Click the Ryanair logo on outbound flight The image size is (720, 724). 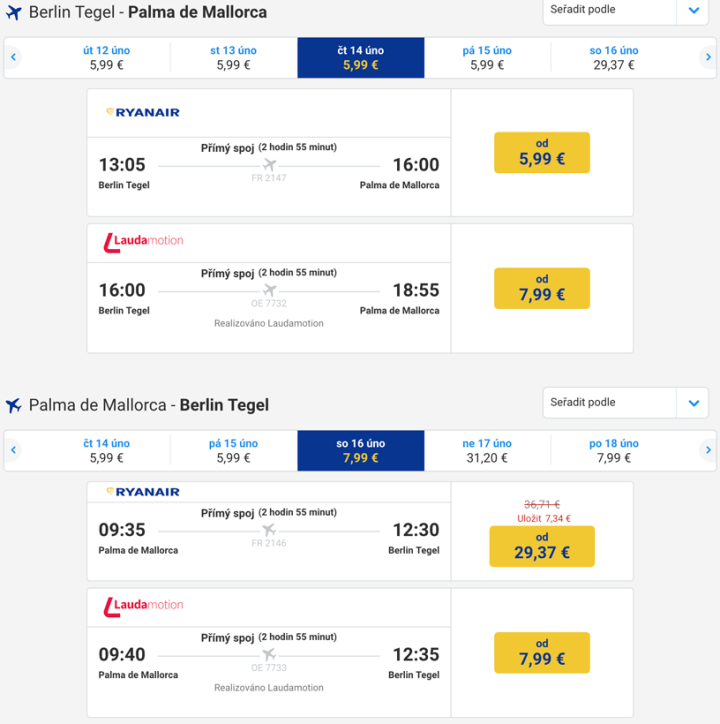click(x=143, y=112)
